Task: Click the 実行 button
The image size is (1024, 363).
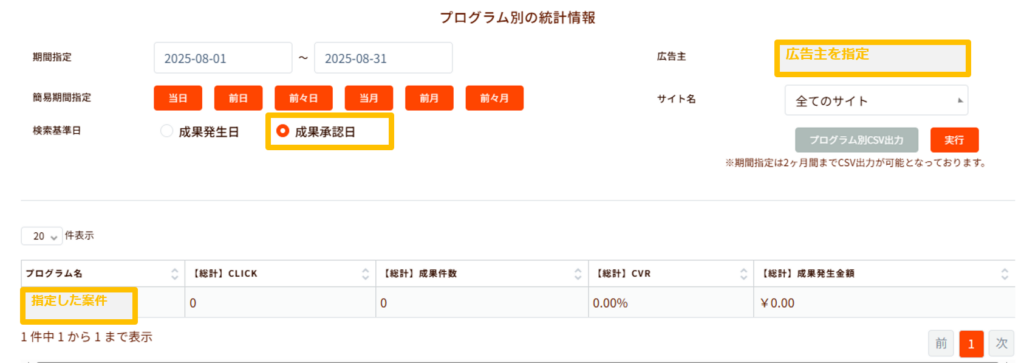Action: 954,140
